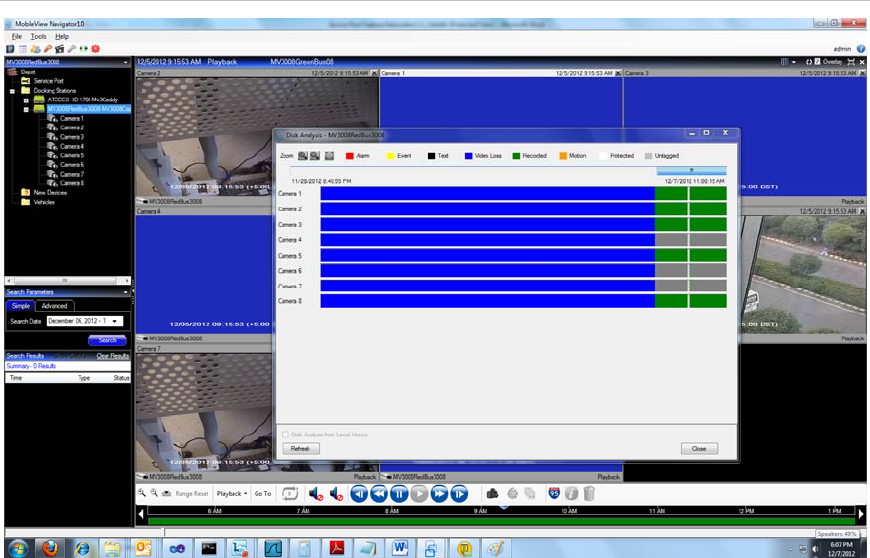Screen dimensions: 870x558
Task: Enable Disk Analysis from Local History checkbox
Action: click(285, 435)
